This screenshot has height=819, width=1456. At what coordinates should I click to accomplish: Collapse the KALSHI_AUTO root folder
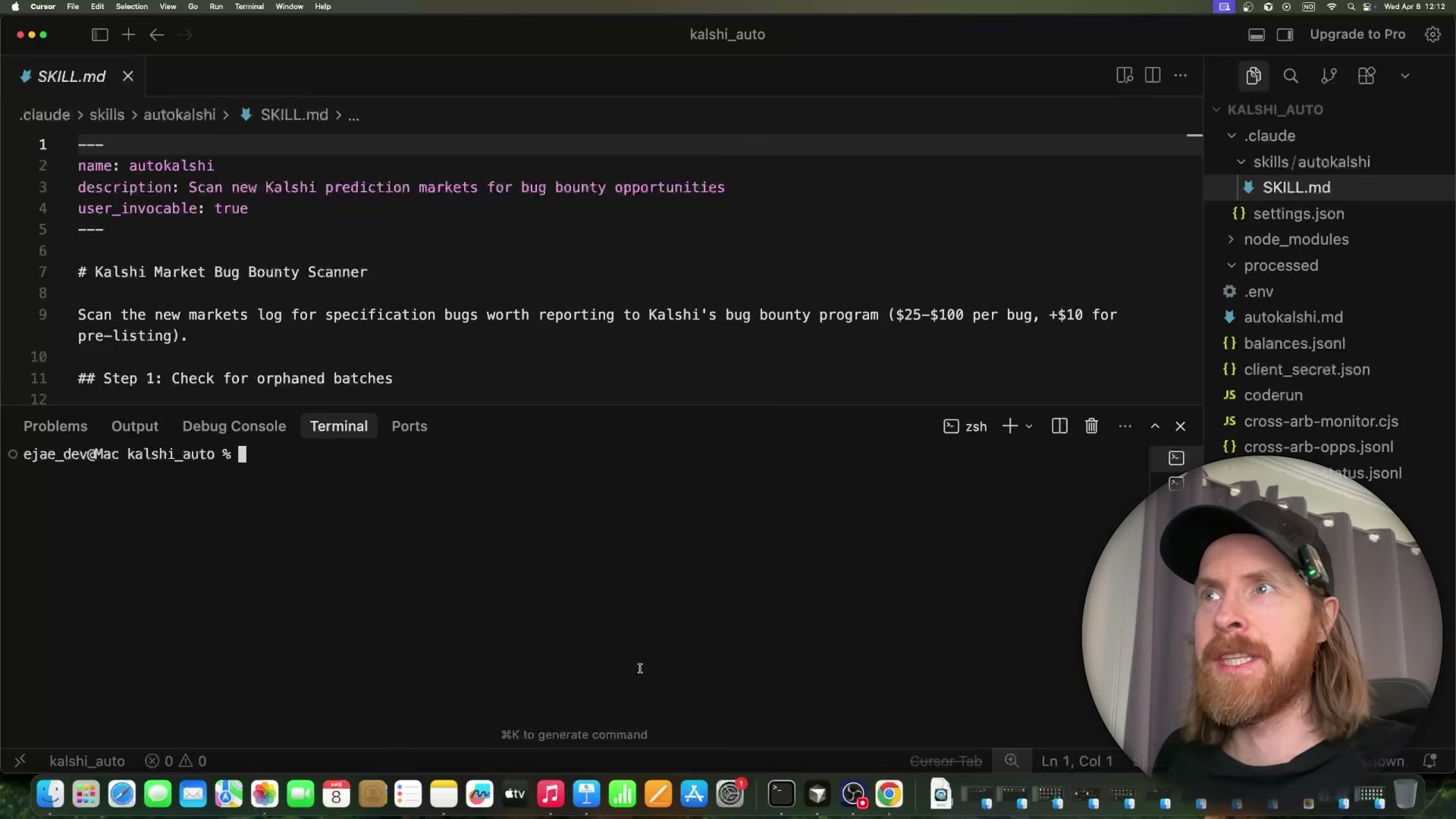pos(1217,110)
